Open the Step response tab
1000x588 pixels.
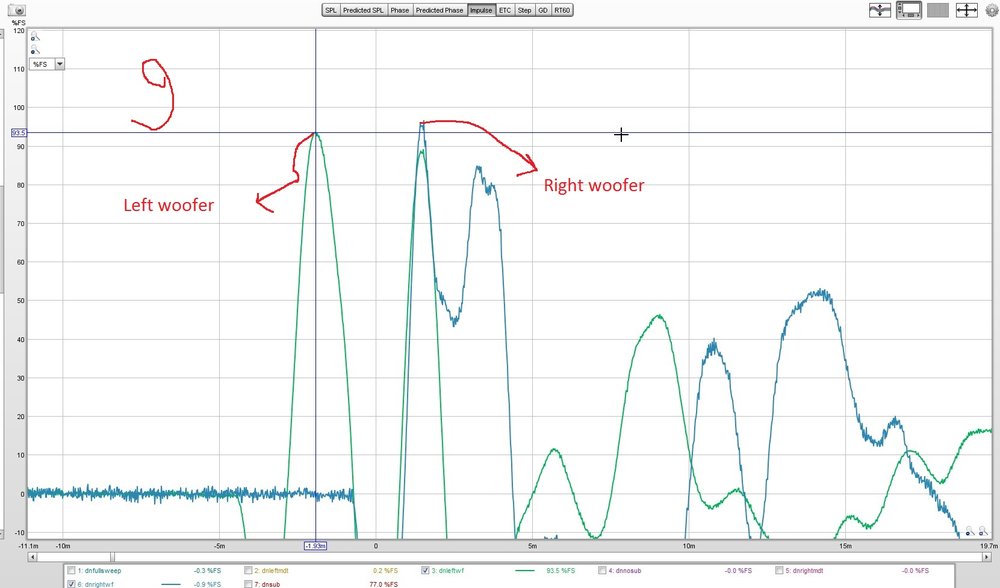[524, 10]
